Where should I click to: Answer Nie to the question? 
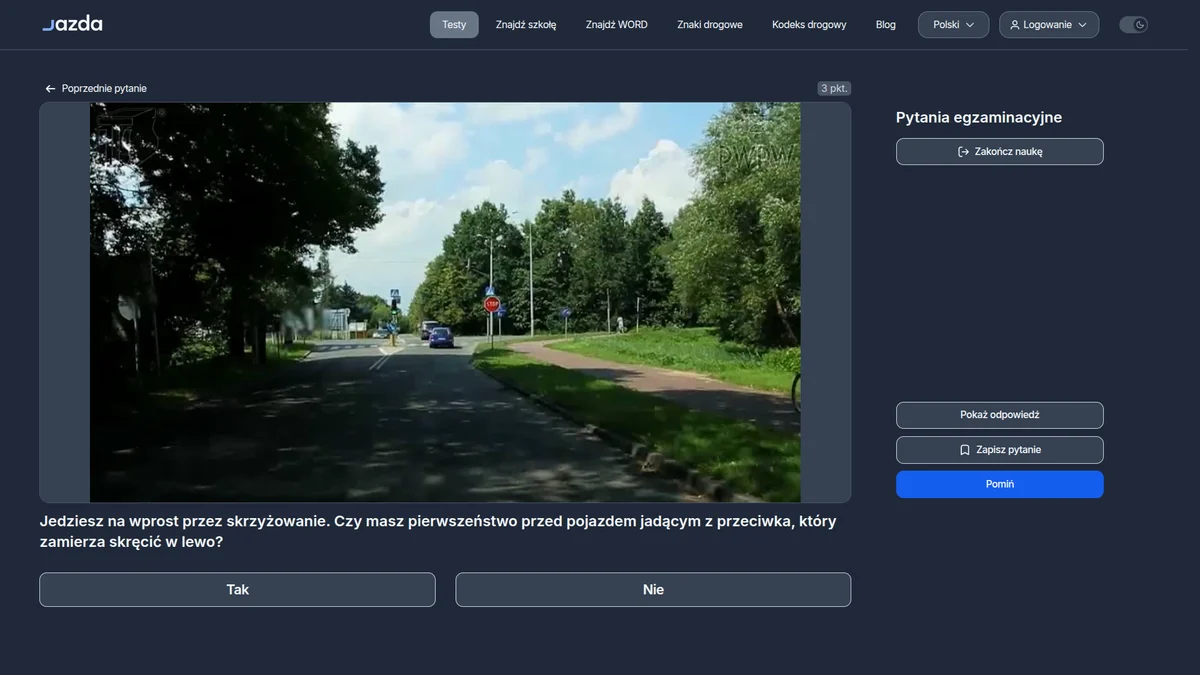click(x=653, y=590)
